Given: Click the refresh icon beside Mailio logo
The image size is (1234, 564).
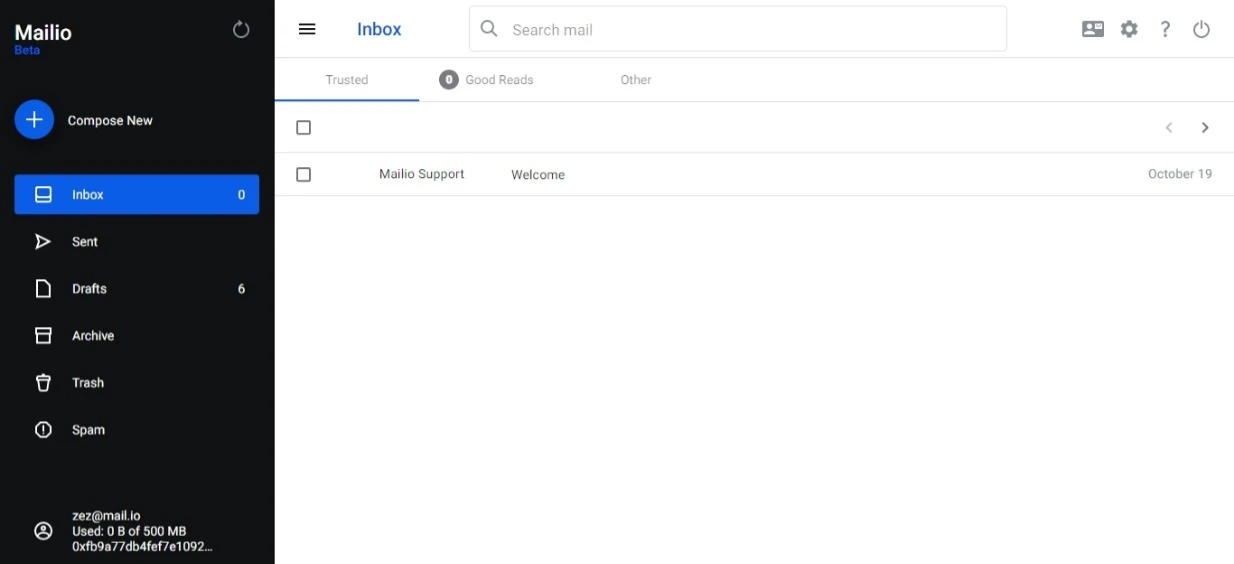Looking at the screenshot, I should click(x=241, y=30).
